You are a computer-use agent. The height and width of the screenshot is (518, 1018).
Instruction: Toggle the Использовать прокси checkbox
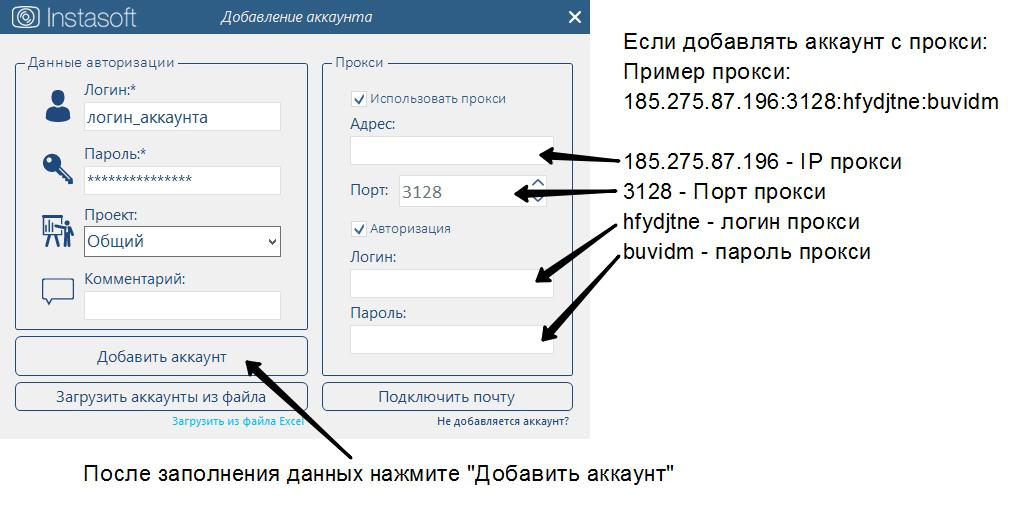[358, 99]
